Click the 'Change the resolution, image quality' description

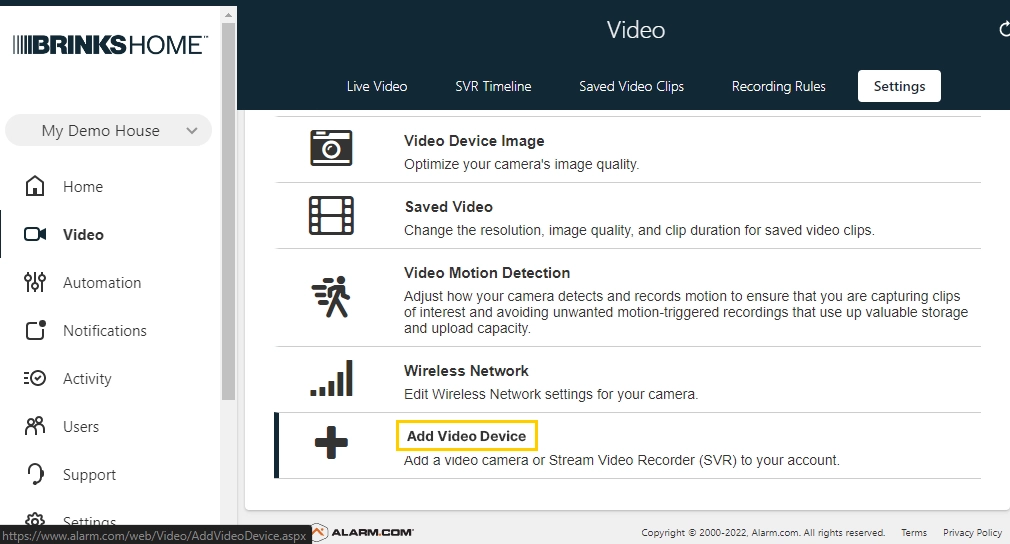click(x=639, y=230)
